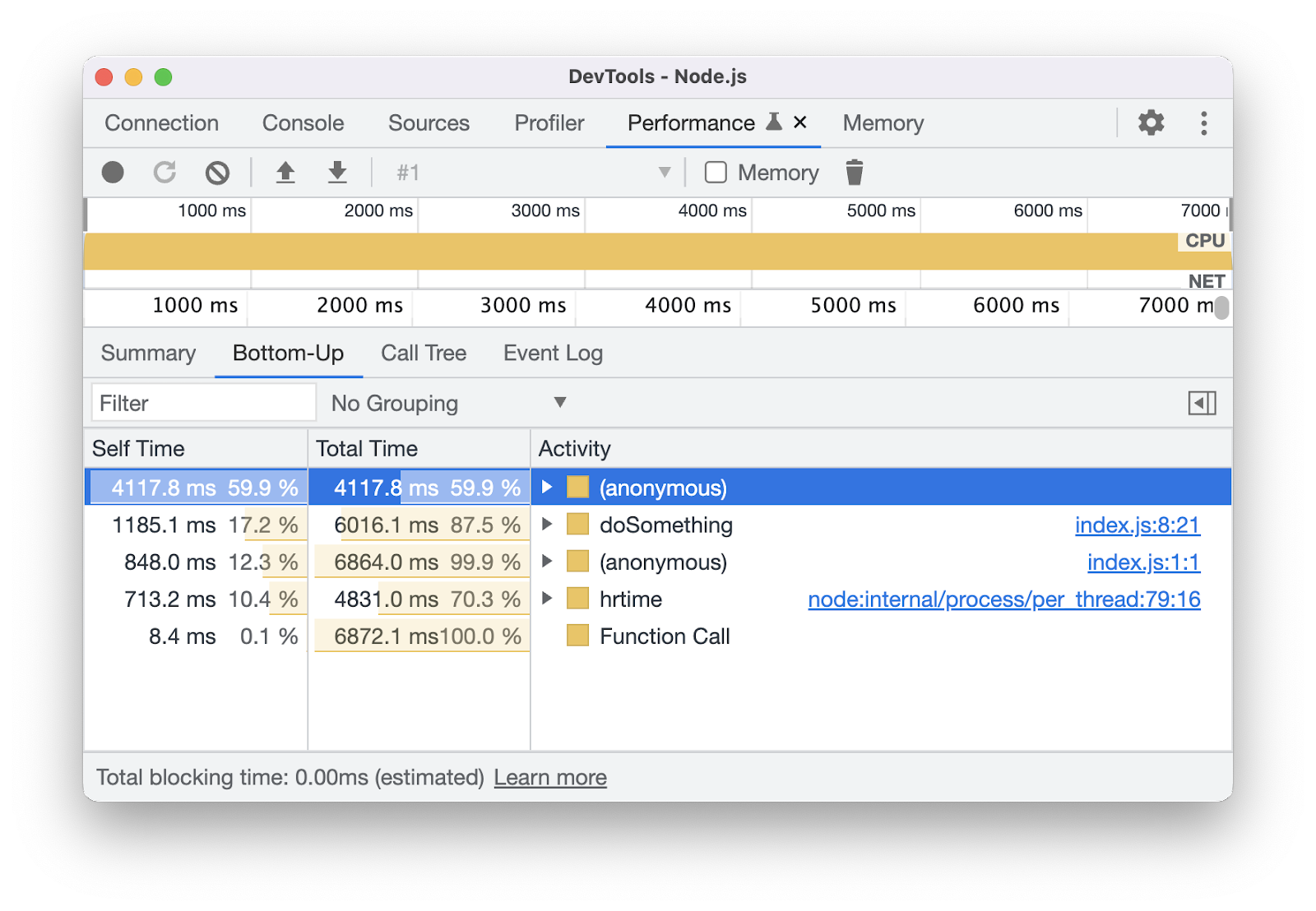Open DevTools settings with the gear icon

pos(1151,123)
